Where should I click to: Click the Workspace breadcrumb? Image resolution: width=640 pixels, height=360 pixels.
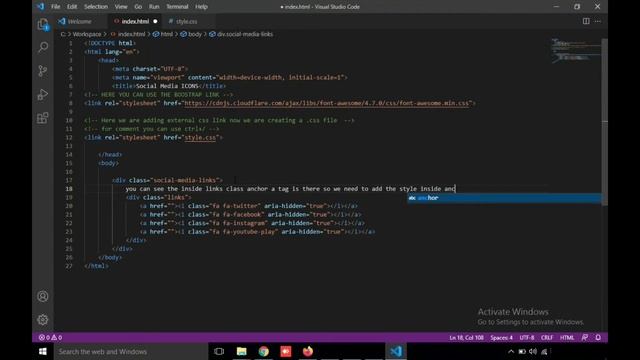87,34
